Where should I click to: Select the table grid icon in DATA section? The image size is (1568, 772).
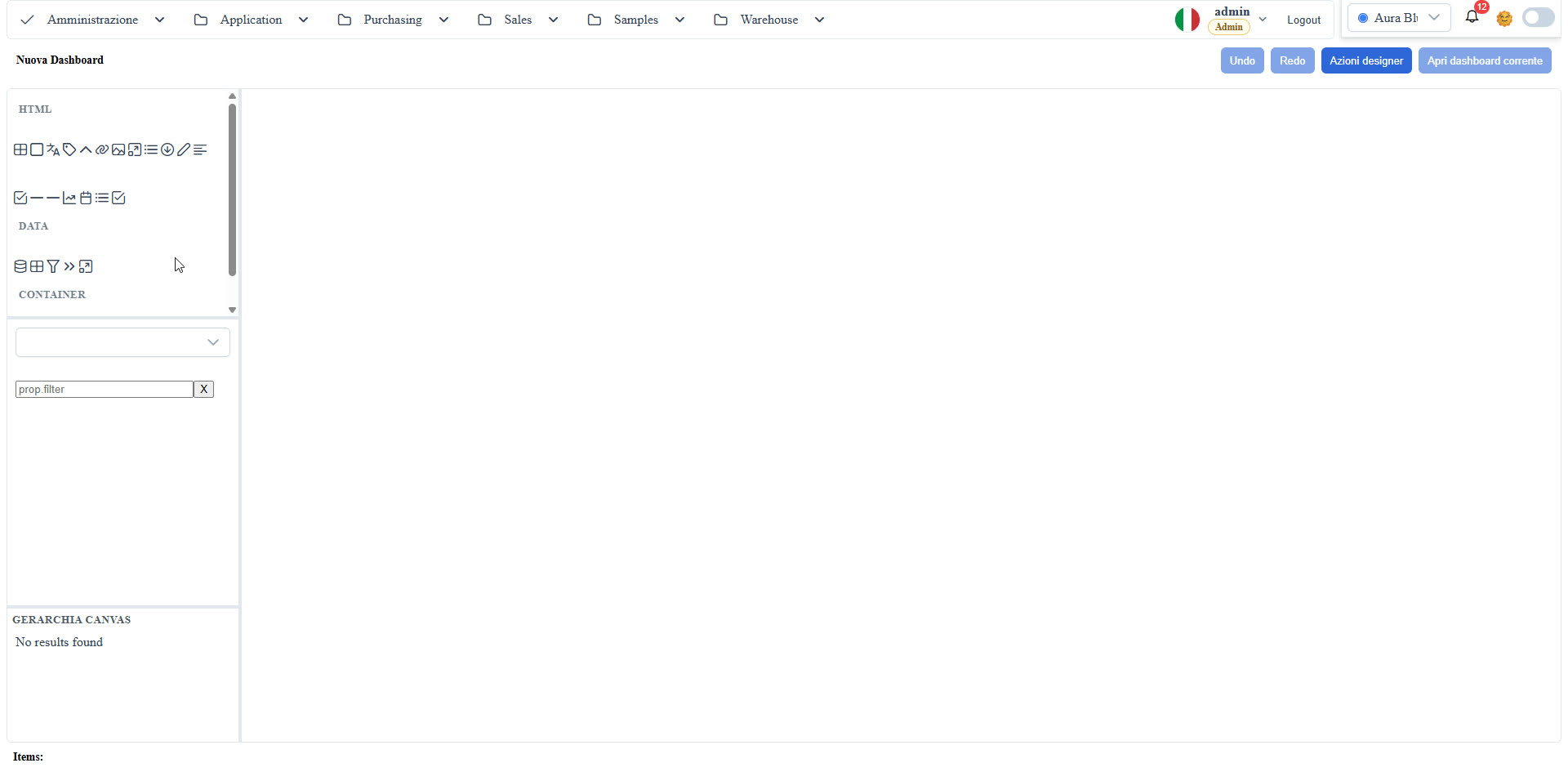click(x=37, y=266)
